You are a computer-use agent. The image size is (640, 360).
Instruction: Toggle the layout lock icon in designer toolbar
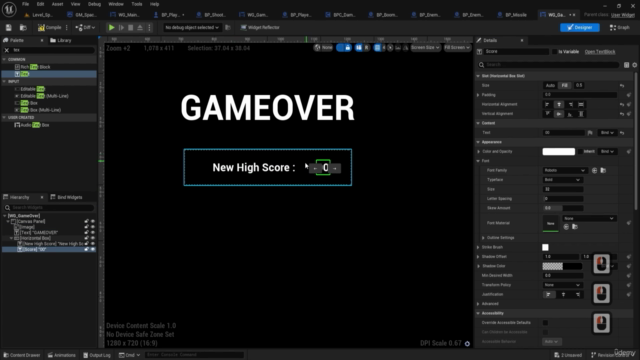click(348, 48)
